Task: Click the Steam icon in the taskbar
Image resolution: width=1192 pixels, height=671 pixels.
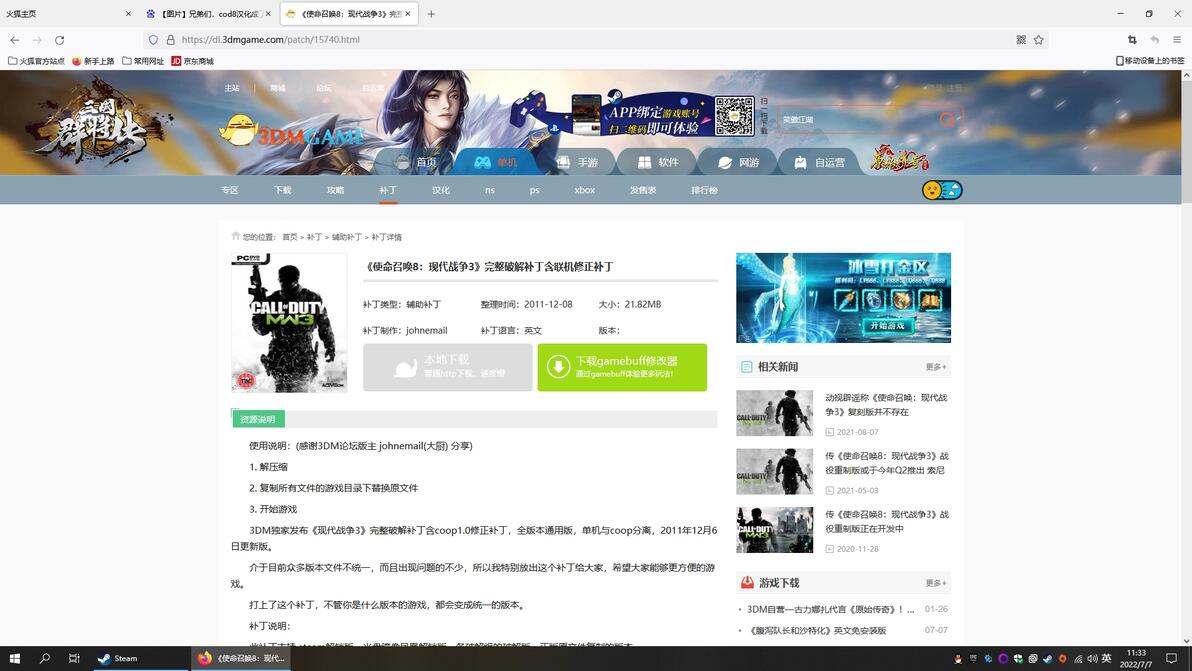Action: coord(119,658)
